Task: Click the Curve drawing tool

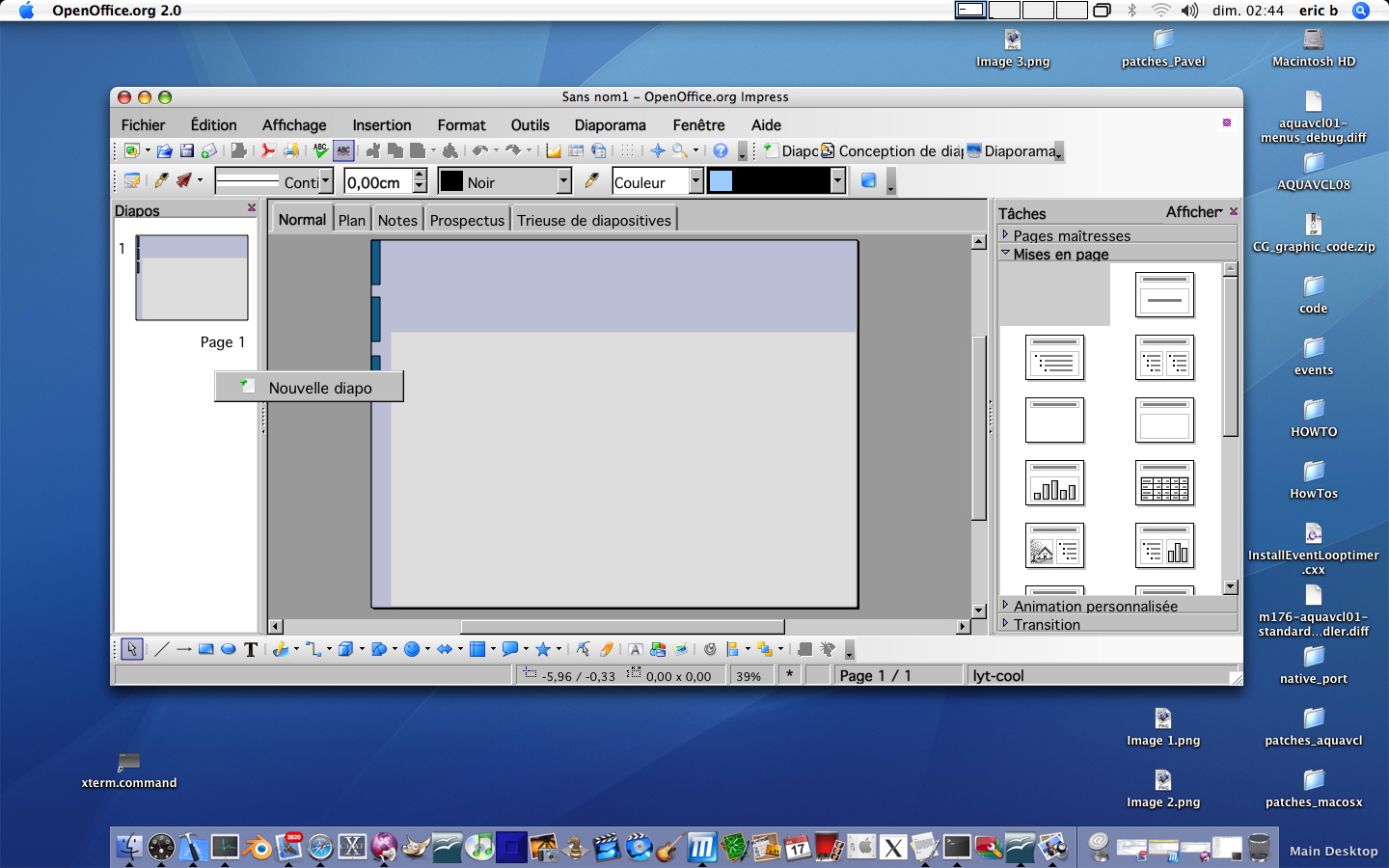Action: click(x=281, y=649)
